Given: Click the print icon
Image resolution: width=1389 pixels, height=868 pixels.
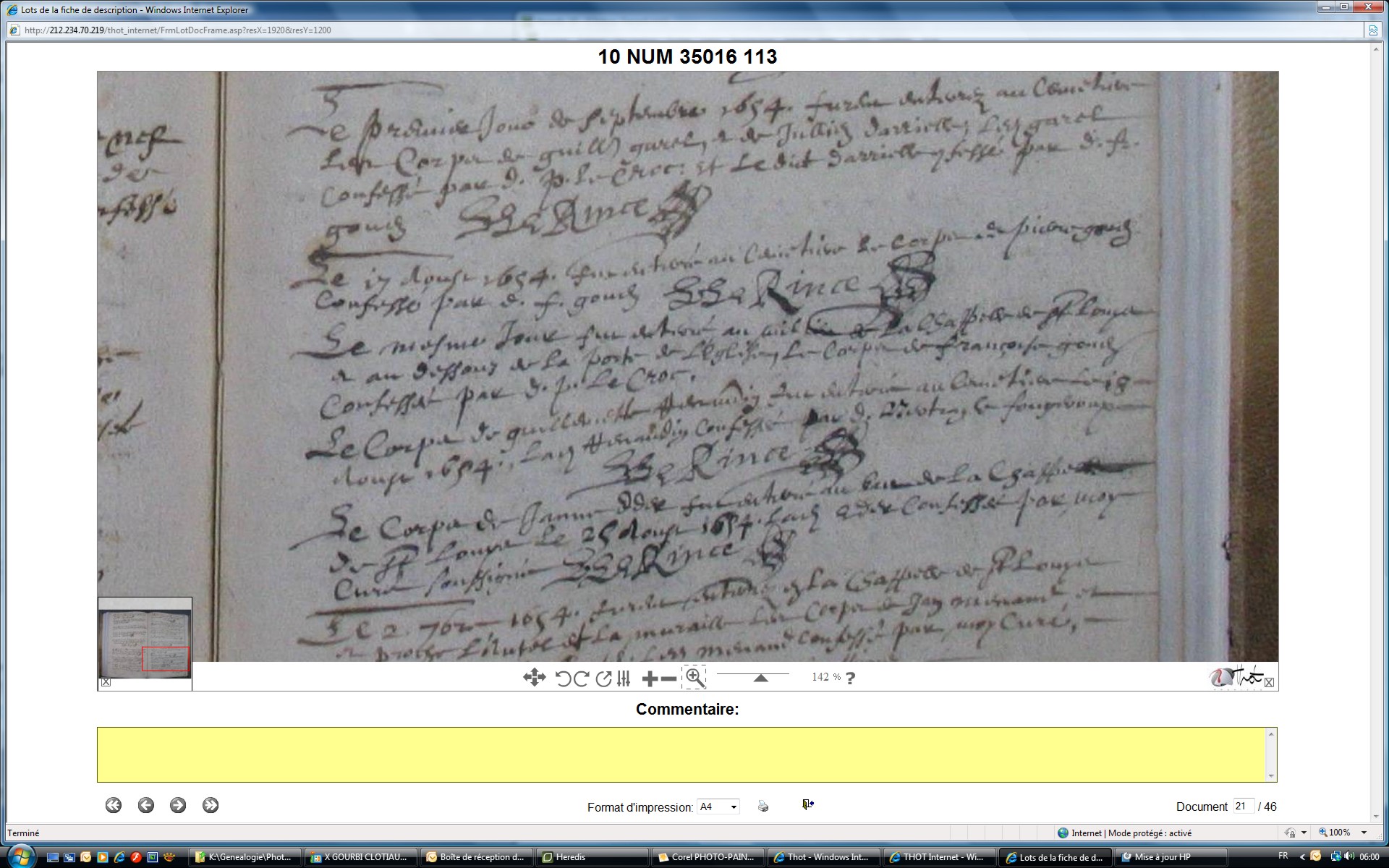Looking at the screenshot, I should [763, 806].
